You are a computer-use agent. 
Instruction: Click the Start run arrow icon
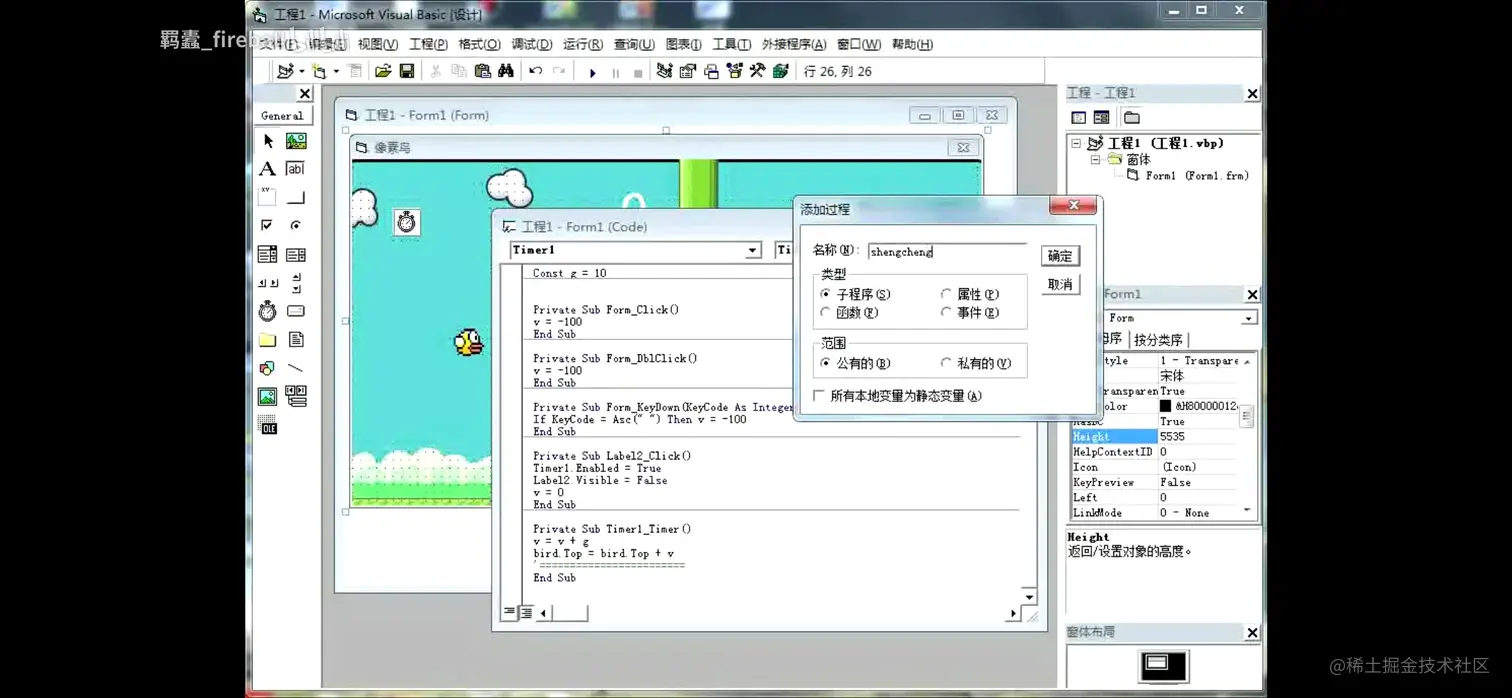pyautogui.click(x=592, y=72)
